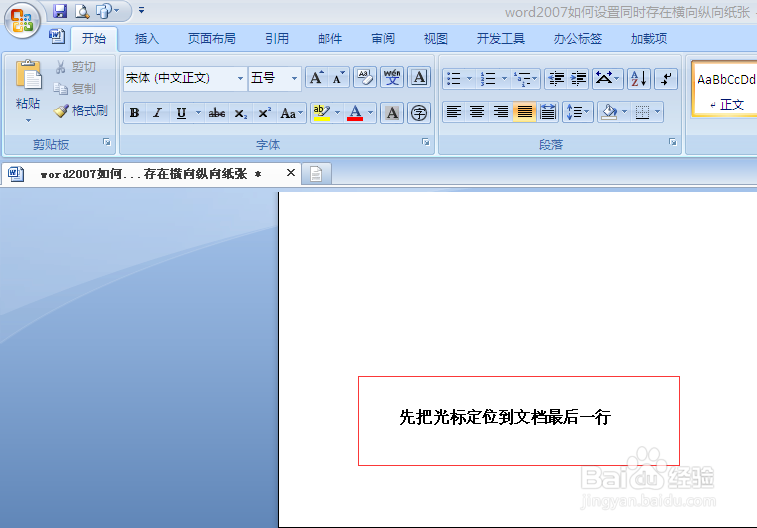
Task: Open line spacing menu
Action: tap(577, 113)
